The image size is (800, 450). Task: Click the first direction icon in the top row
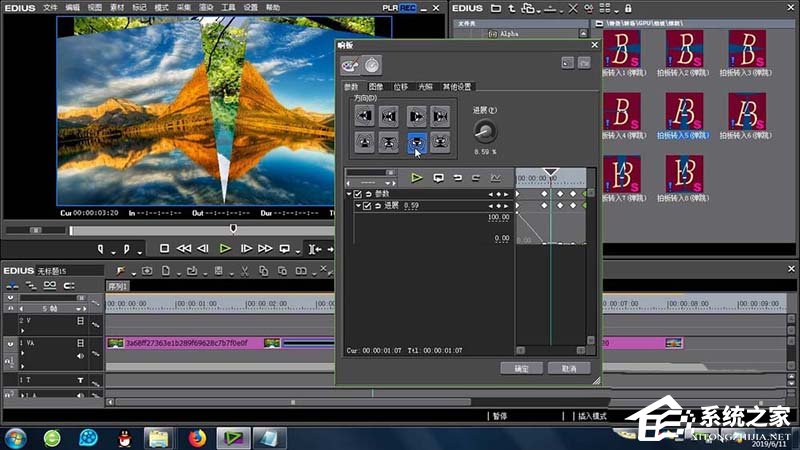click(364, 116)
